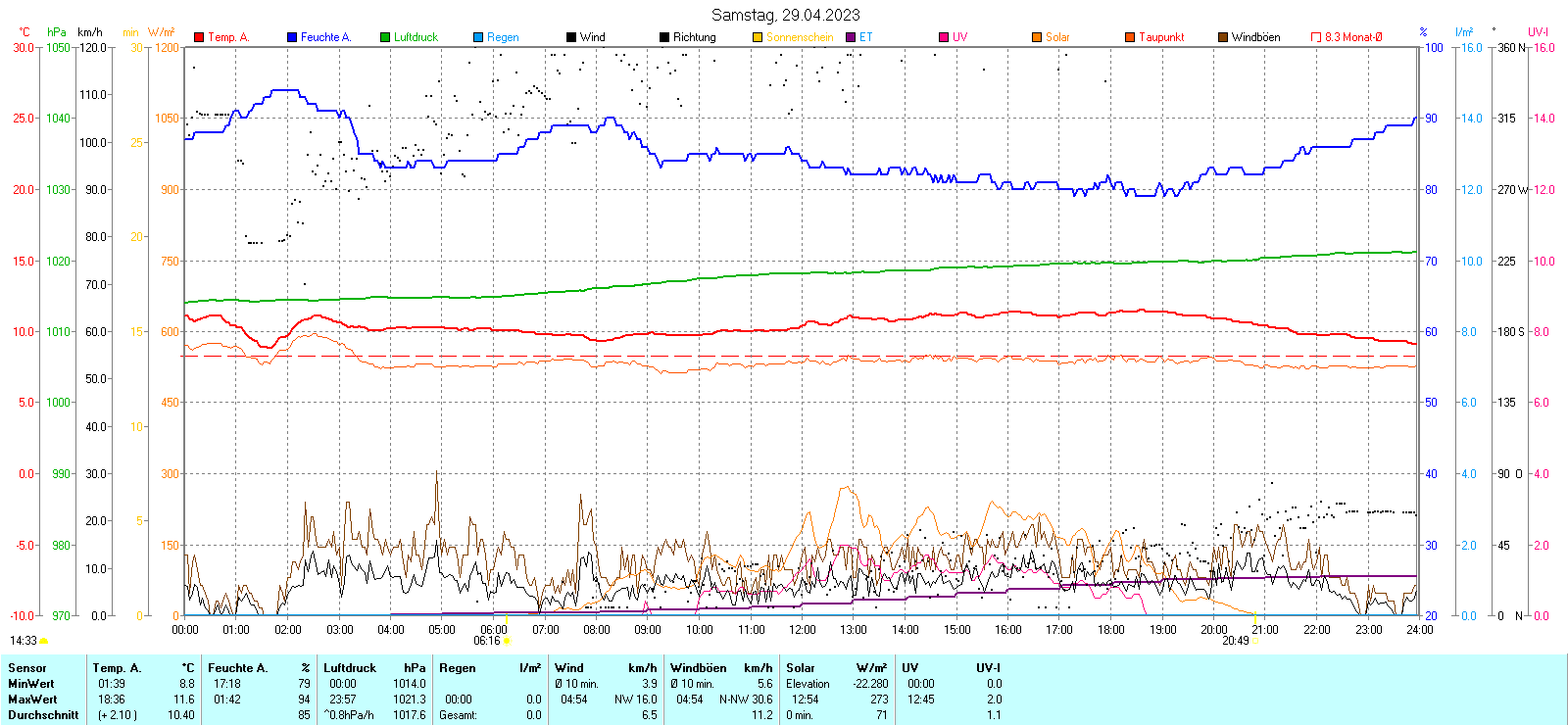The width and height of the screenshot is (1568, 725).
Task: Click the purple ET legend square
Action: [851, 37]
